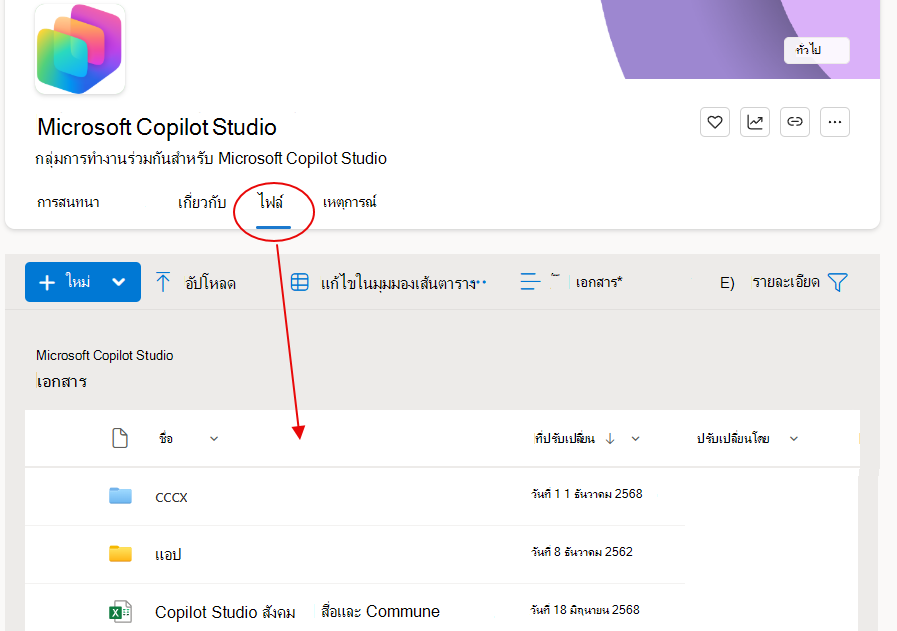Click date วันที่ 18 มิถุนายน 2568
This screenshot has height=631, width=897.
pos(585,610)
